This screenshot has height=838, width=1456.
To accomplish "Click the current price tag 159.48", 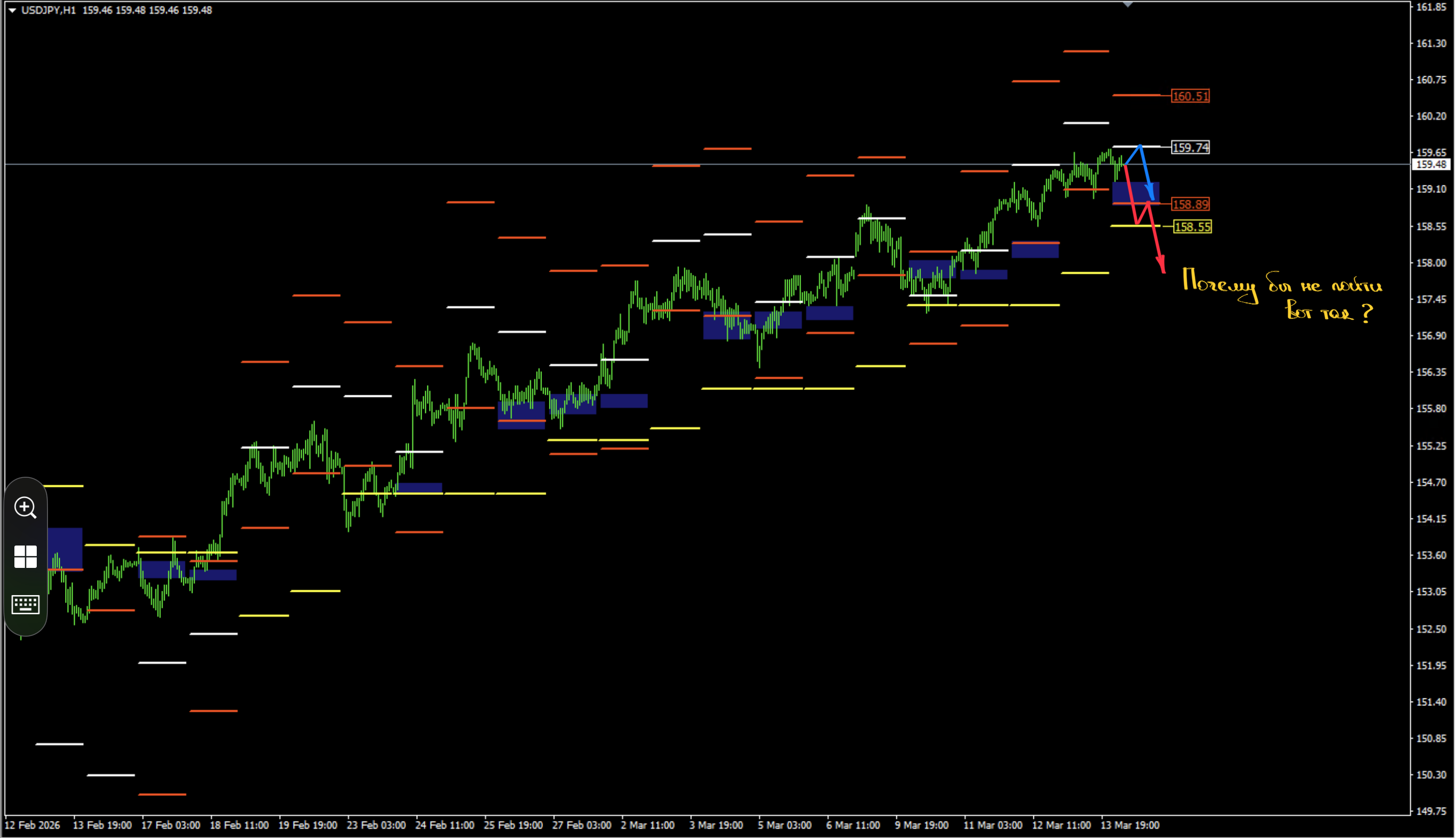I will click(x=1430, y=165).
